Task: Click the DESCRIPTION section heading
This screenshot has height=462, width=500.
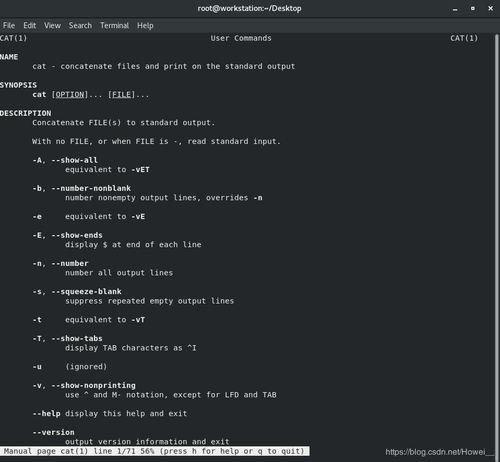Action: [26, 113]
